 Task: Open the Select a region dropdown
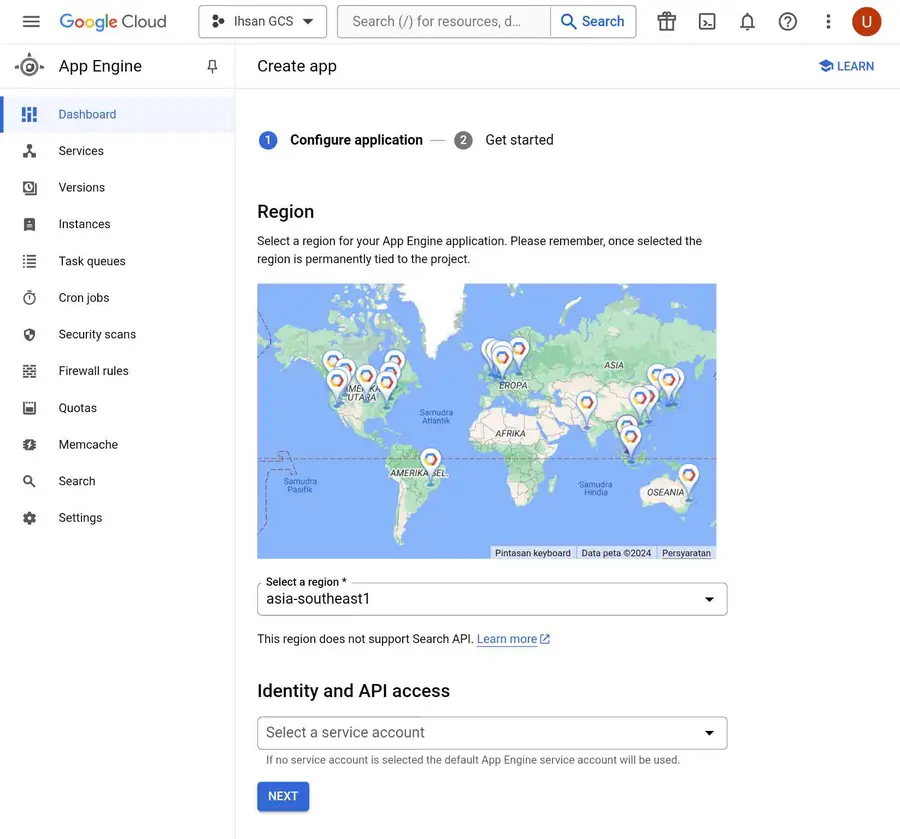[491, 599]
